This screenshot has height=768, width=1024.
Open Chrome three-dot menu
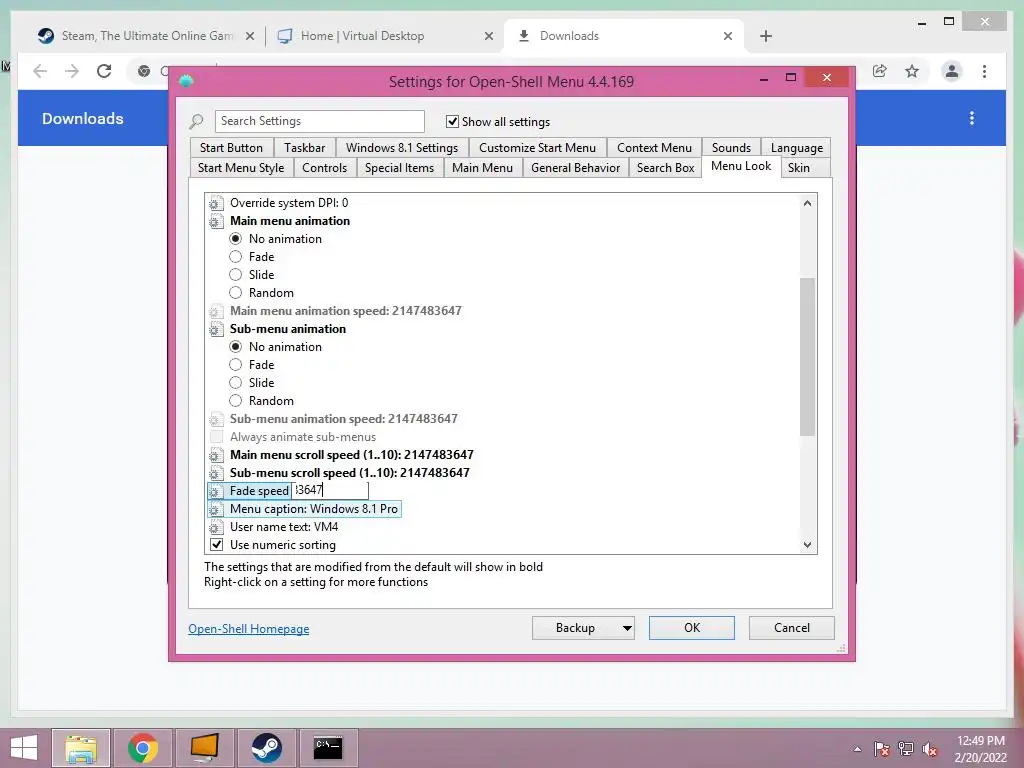[984, 71]
